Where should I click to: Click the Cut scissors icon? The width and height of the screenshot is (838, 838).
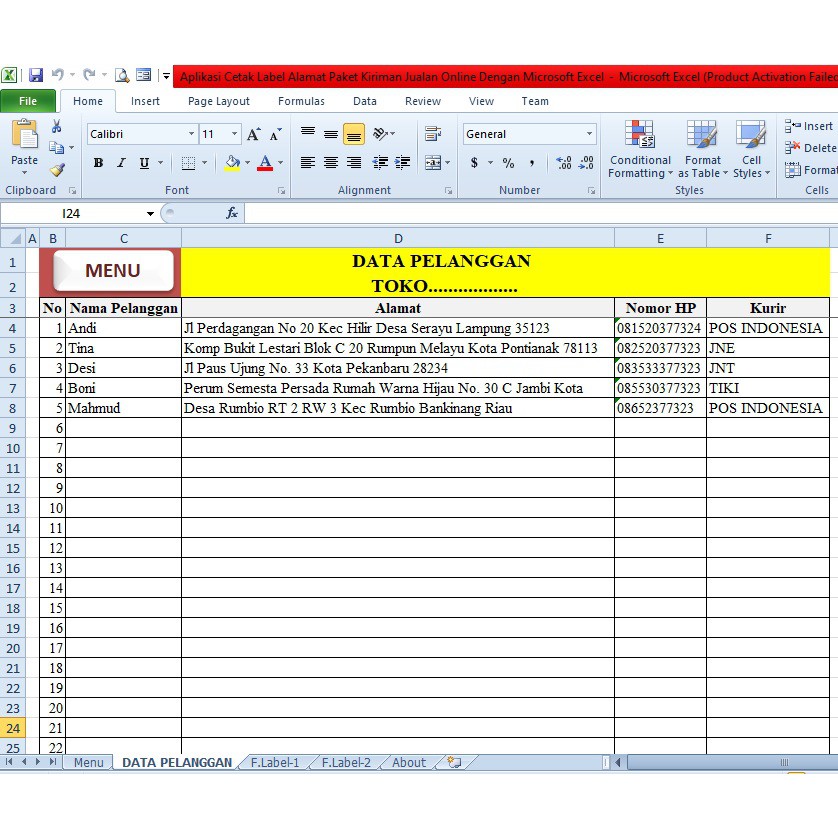point(57,126)
